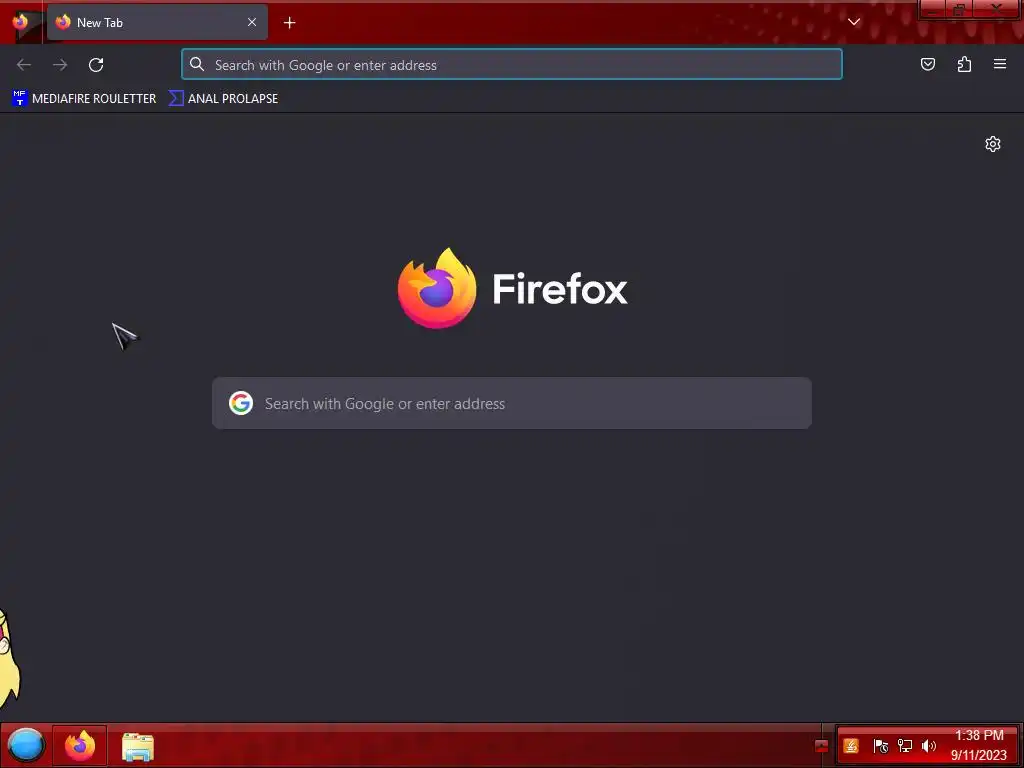Screen dimensions: 1024x768
Task: Reload the current page
Action: (96, 65)
